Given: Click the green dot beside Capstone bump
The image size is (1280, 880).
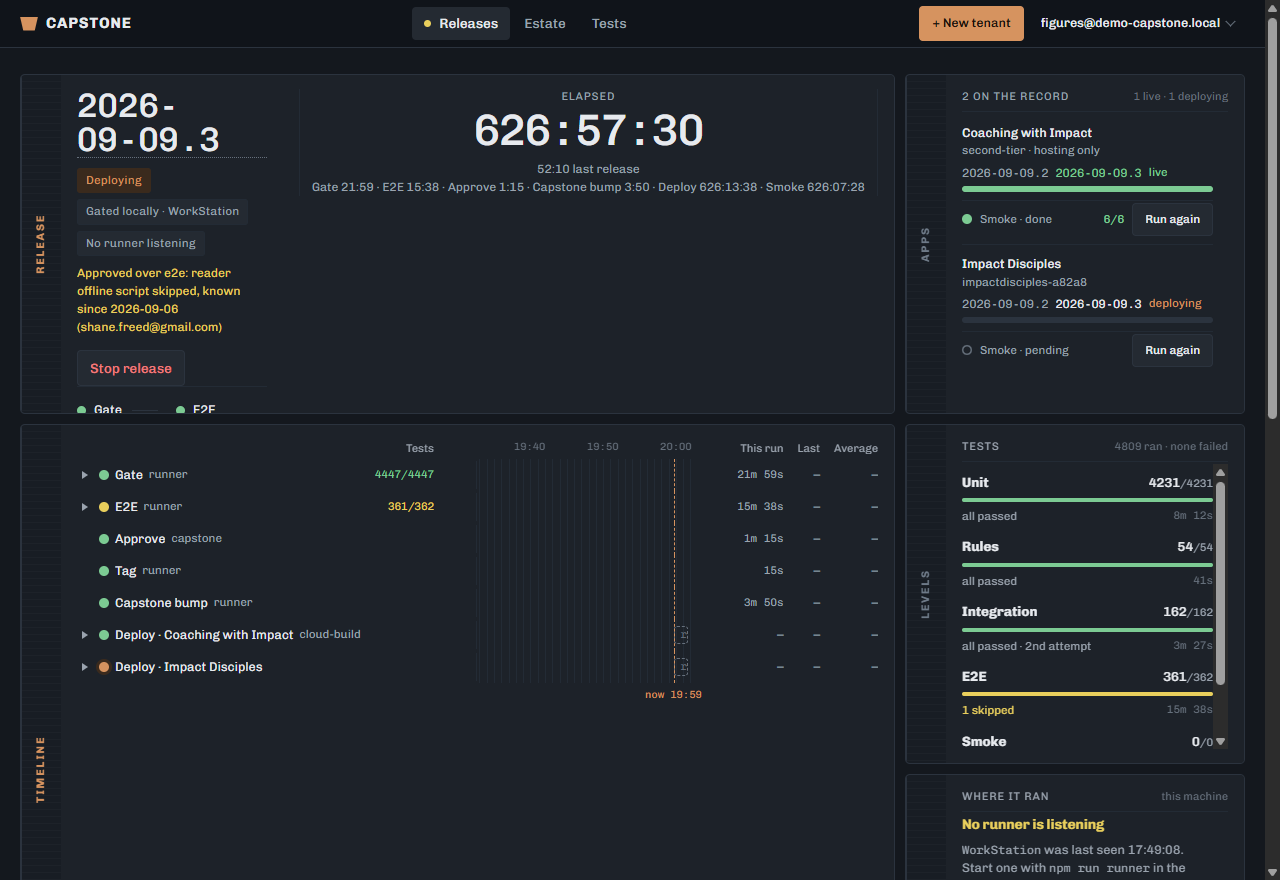Looking at the screenshot, I should 104,603.
